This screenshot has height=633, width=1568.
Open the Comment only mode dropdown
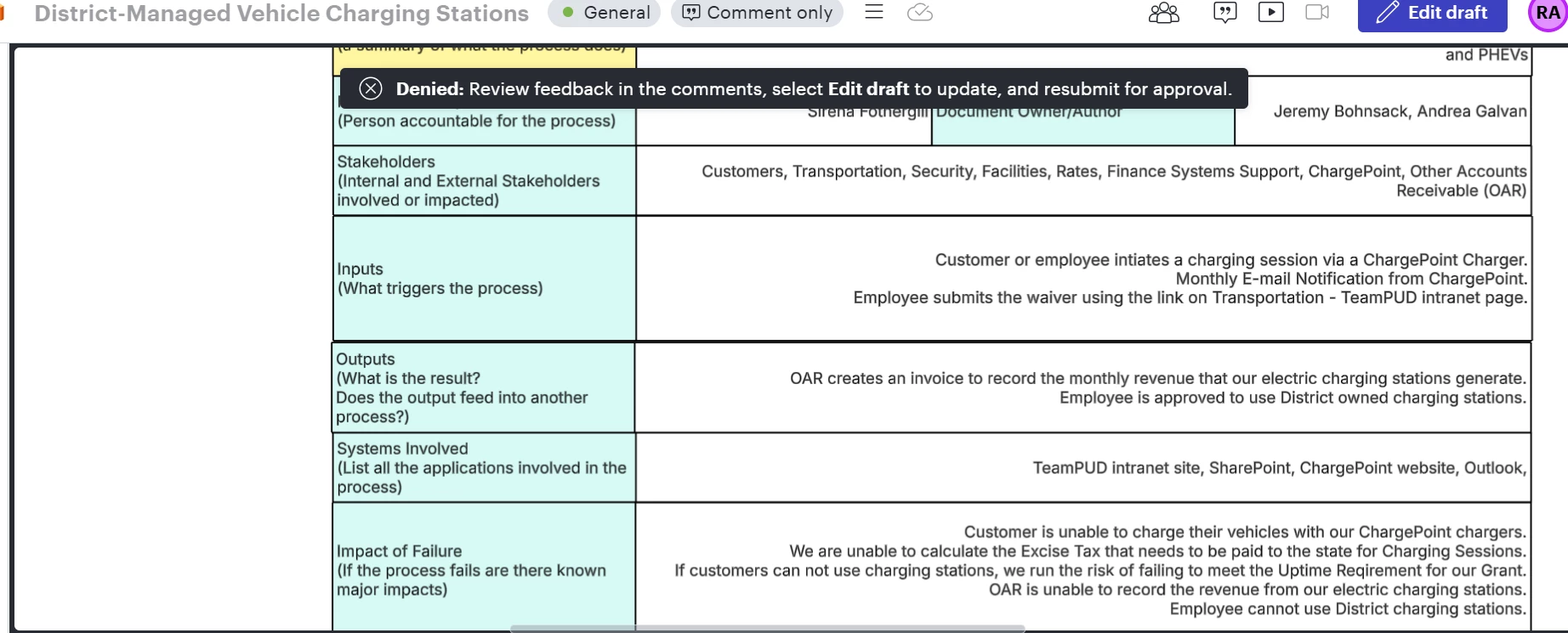coord(757,13)
